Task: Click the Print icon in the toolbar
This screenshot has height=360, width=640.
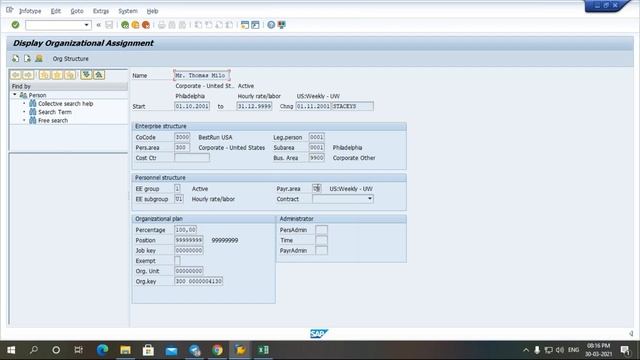Action: tap(162, 25)
